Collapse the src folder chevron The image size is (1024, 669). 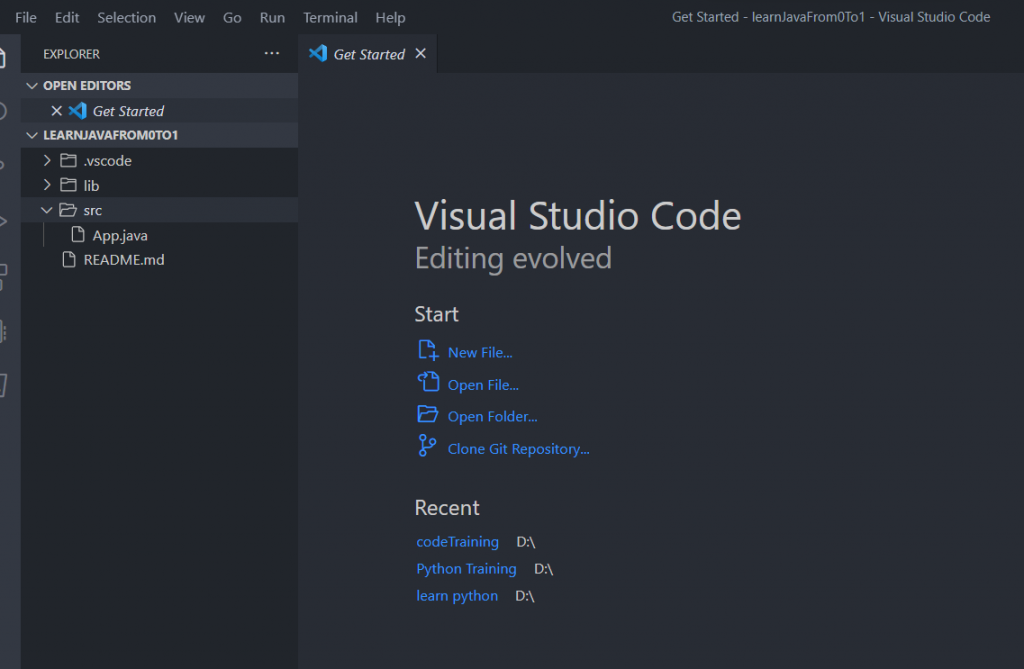click(46, 210)
